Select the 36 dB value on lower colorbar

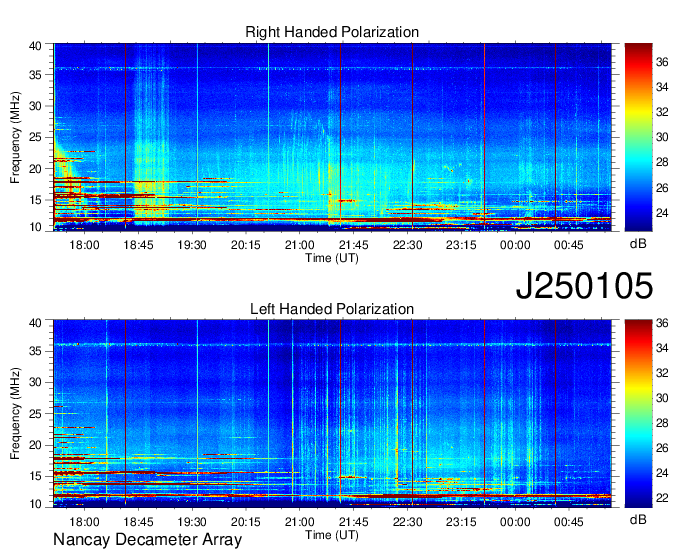point(662,323)
